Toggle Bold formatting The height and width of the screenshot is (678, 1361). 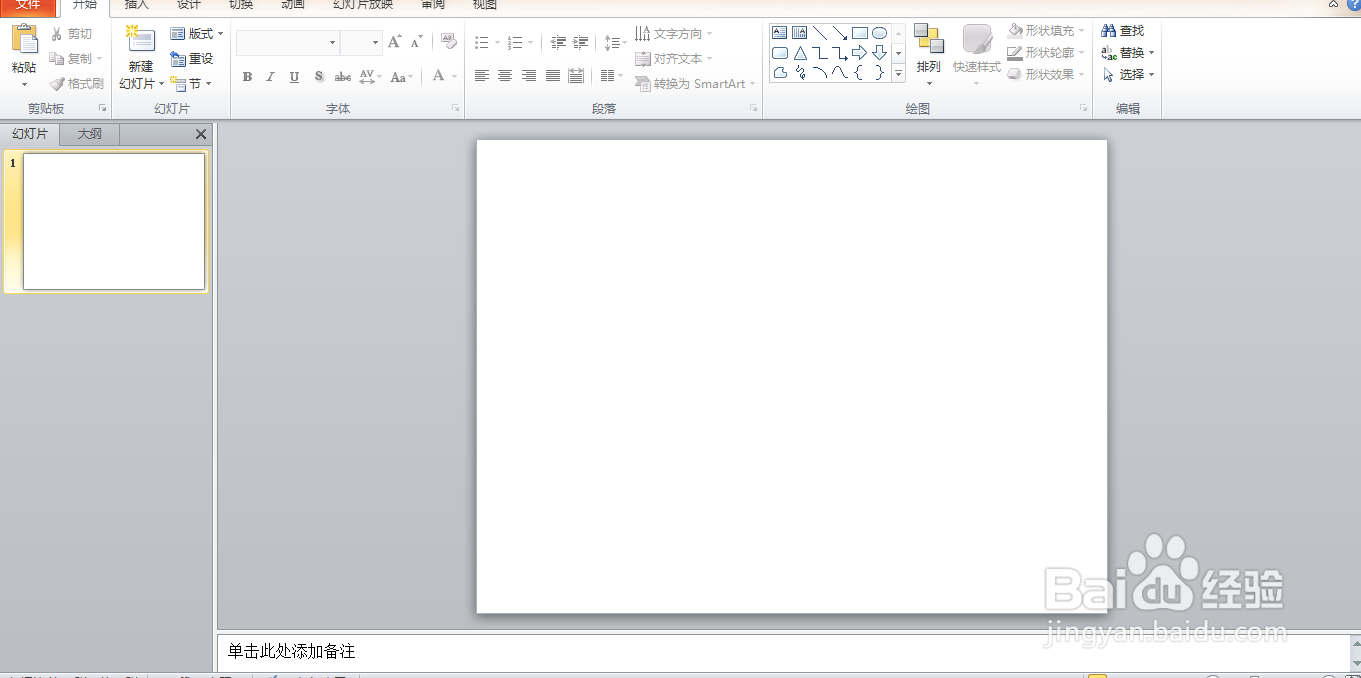click(x=247, y=76)
